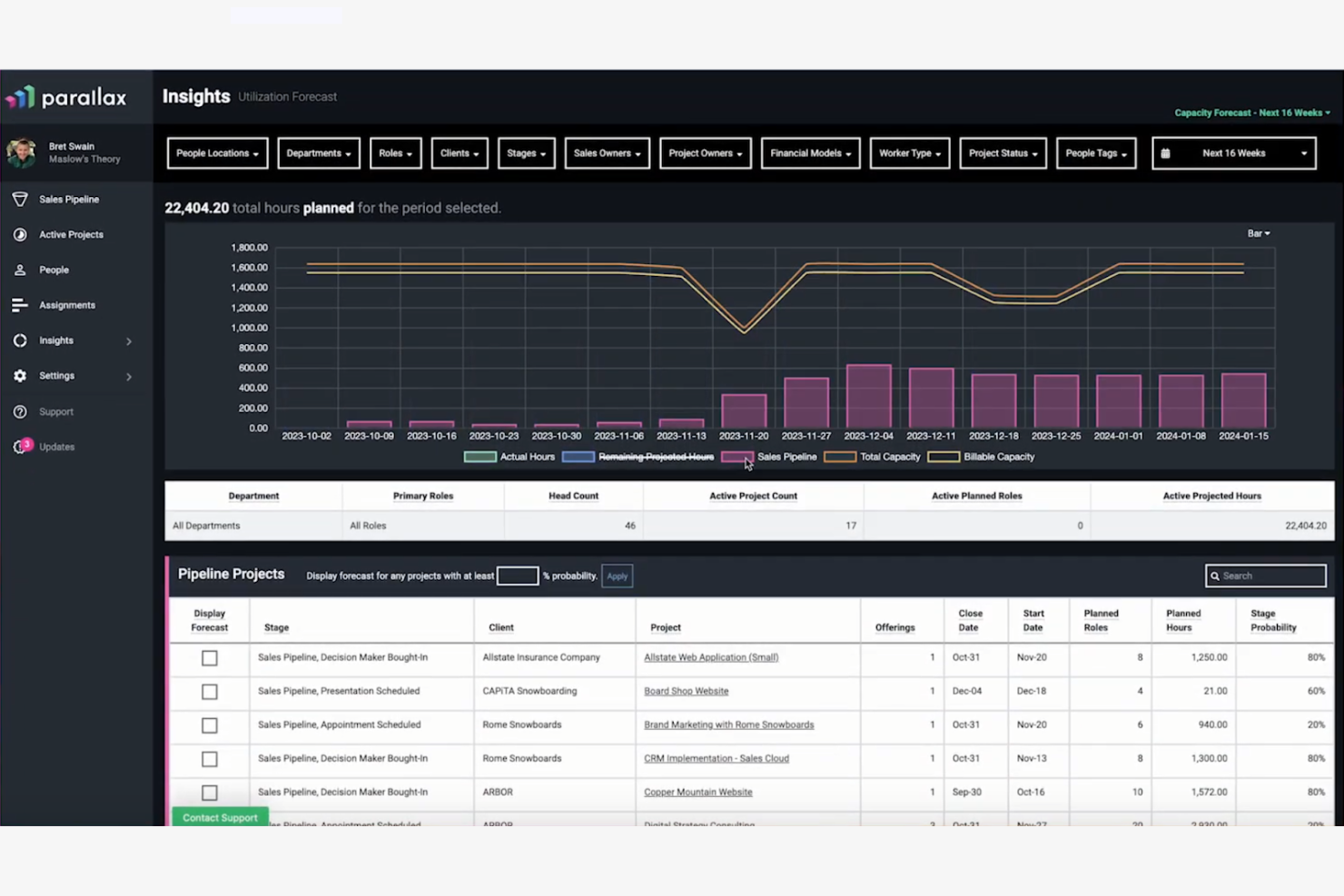Open the Allstate Web Application (Small) link
1344x896 pixels.
tap(711, 657)
